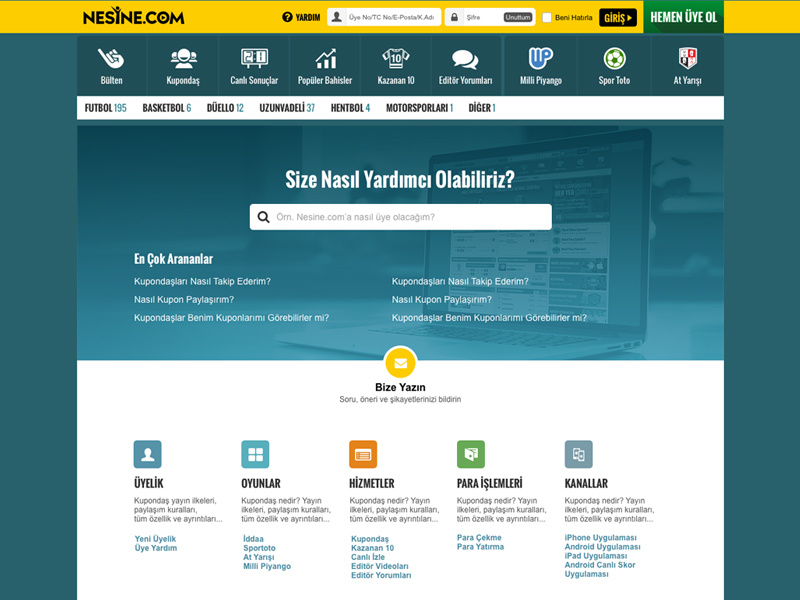Click the orange Hizmetler category icon

tap(363, 454)
